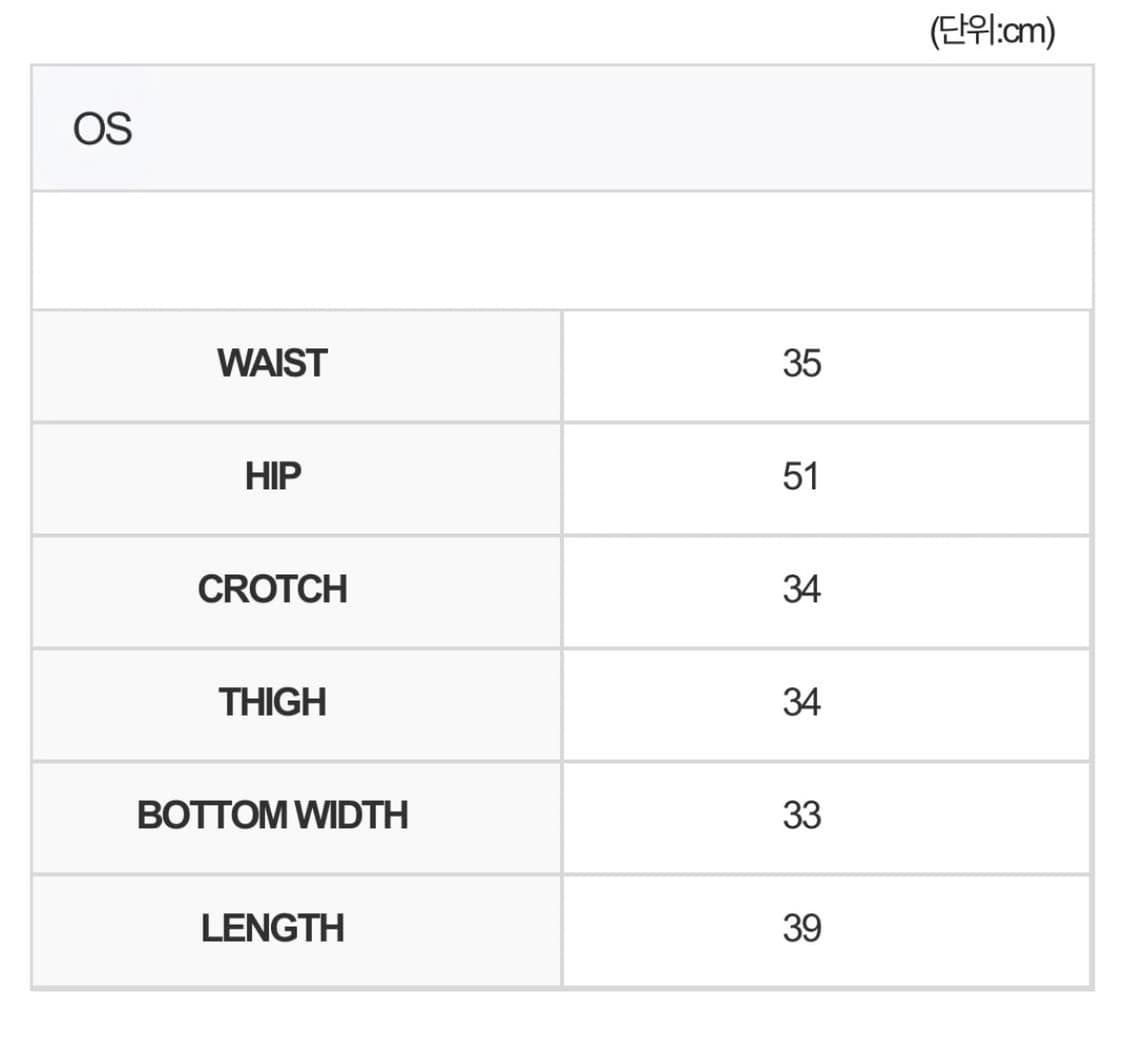Viewport: 1125px width, 1043px height.
Task: Click the waist value 35
Action: (x=801, y=364)
